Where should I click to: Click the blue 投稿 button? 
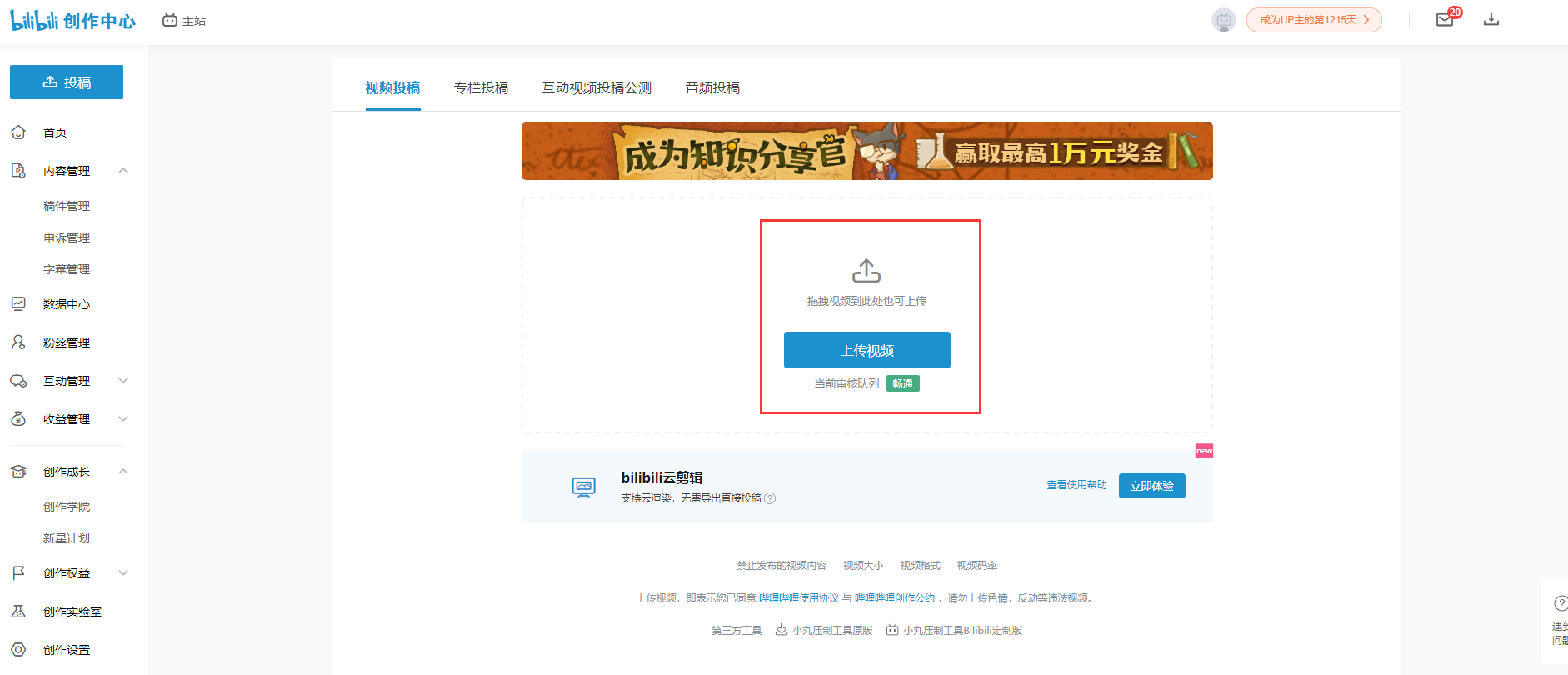(x=67, y=82)
